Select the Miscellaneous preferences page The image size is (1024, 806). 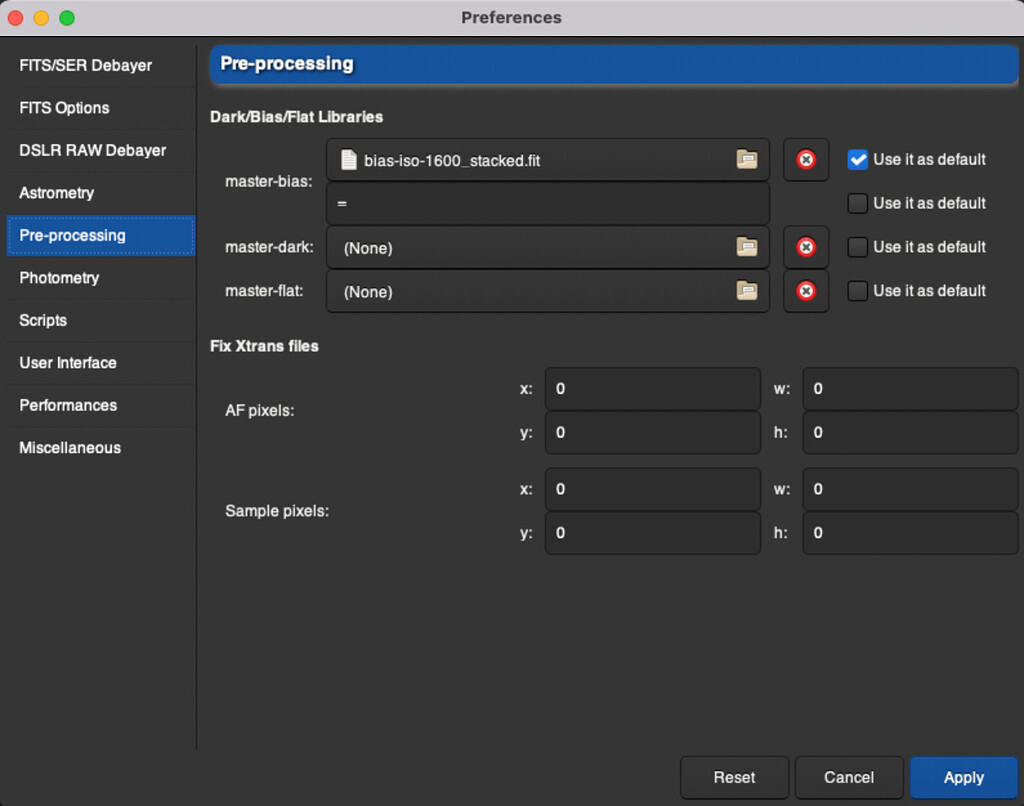tap(69, 447)
